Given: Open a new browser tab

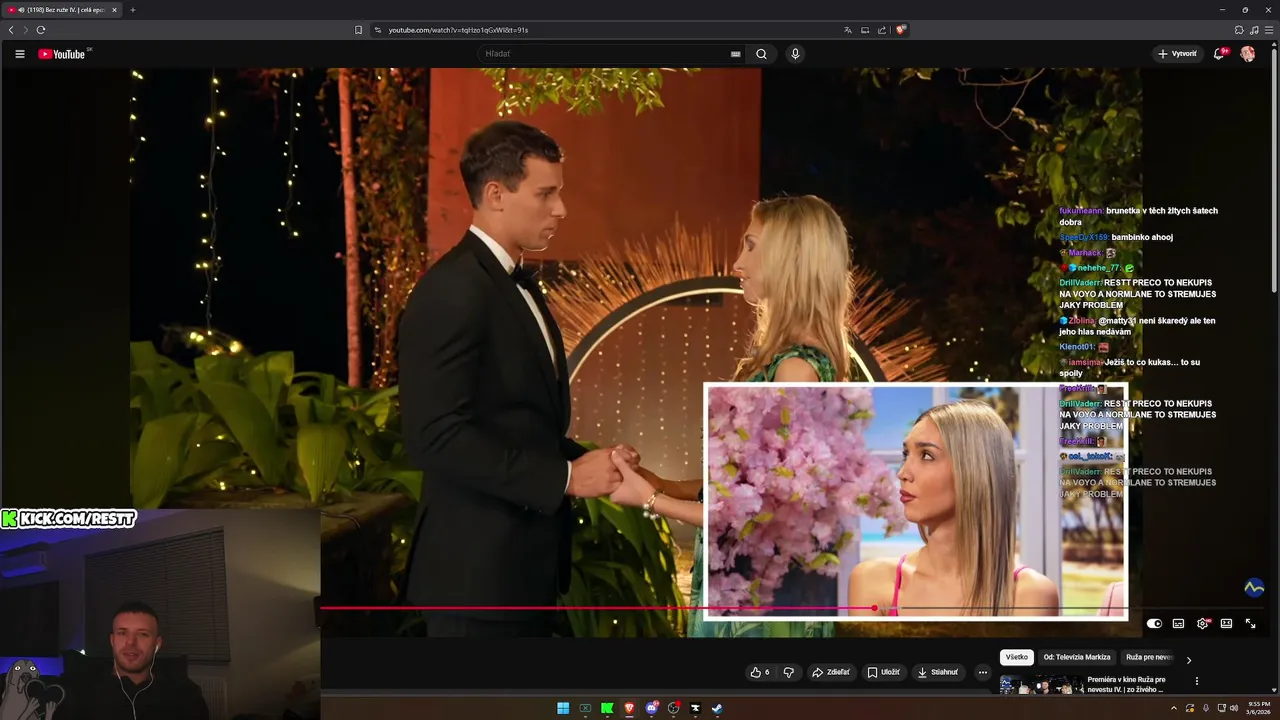Looking at the screenshot, I should [x=132, y=10].
